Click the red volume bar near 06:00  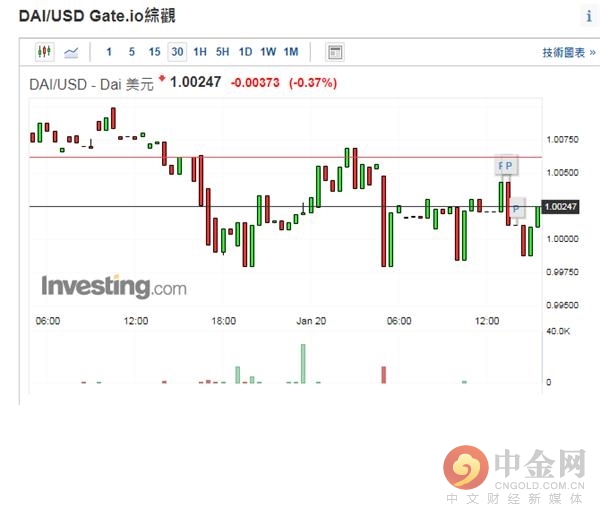pos(384,375)
